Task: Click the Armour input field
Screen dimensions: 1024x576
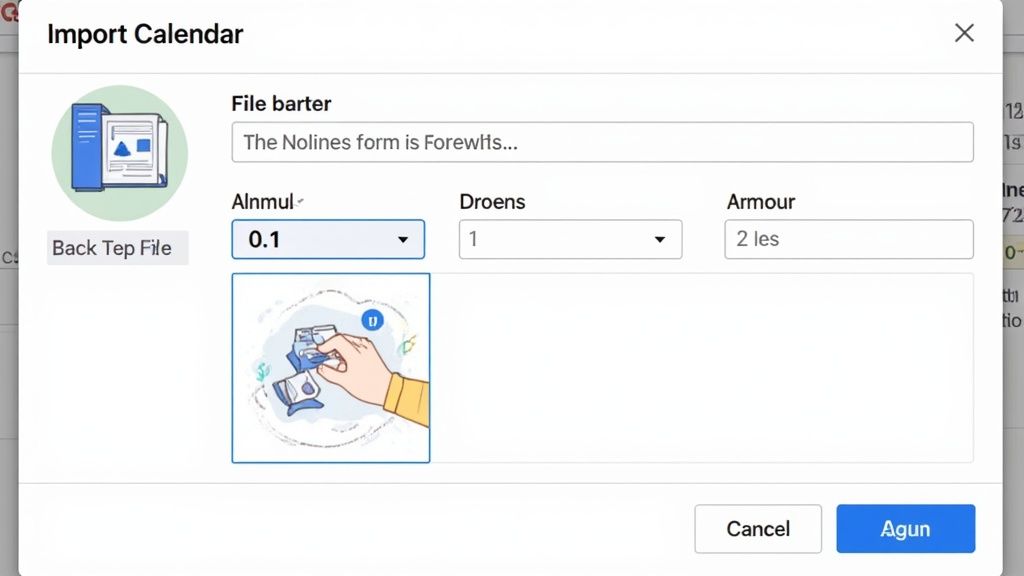Action: pyautogui.click(x=848, y=240)
